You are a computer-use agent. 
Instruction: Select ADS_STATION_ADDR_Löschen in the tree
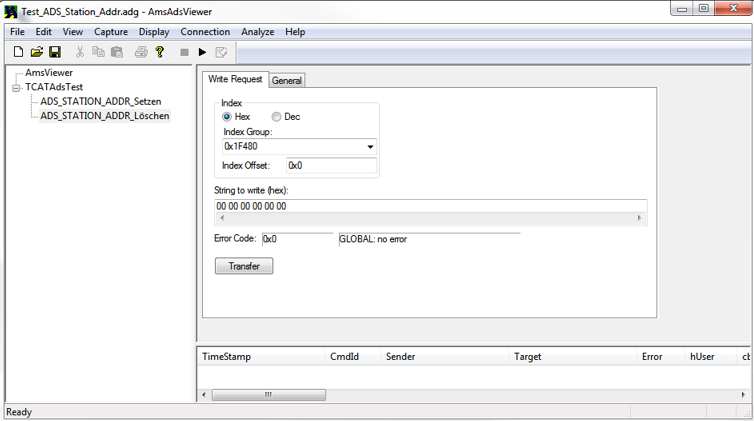click(104, 116)
